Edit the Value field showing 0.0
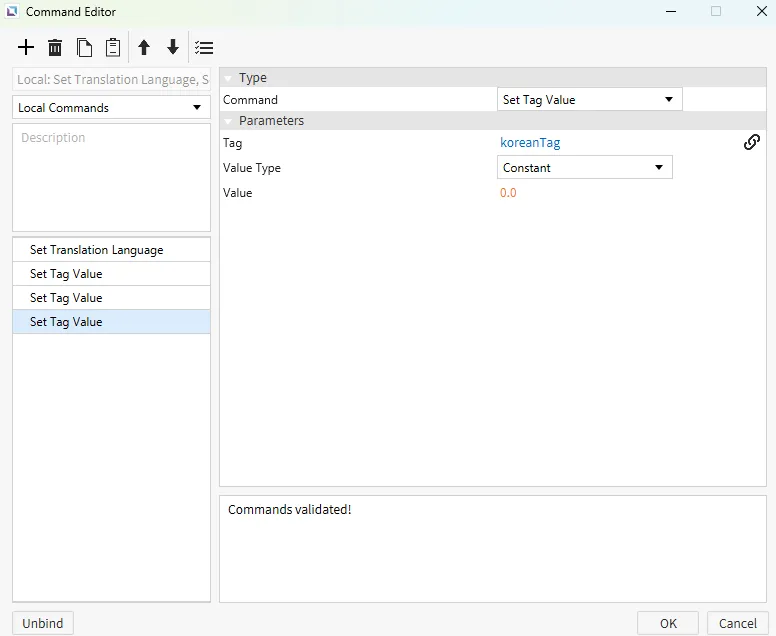776x636 pixels. 509,193
